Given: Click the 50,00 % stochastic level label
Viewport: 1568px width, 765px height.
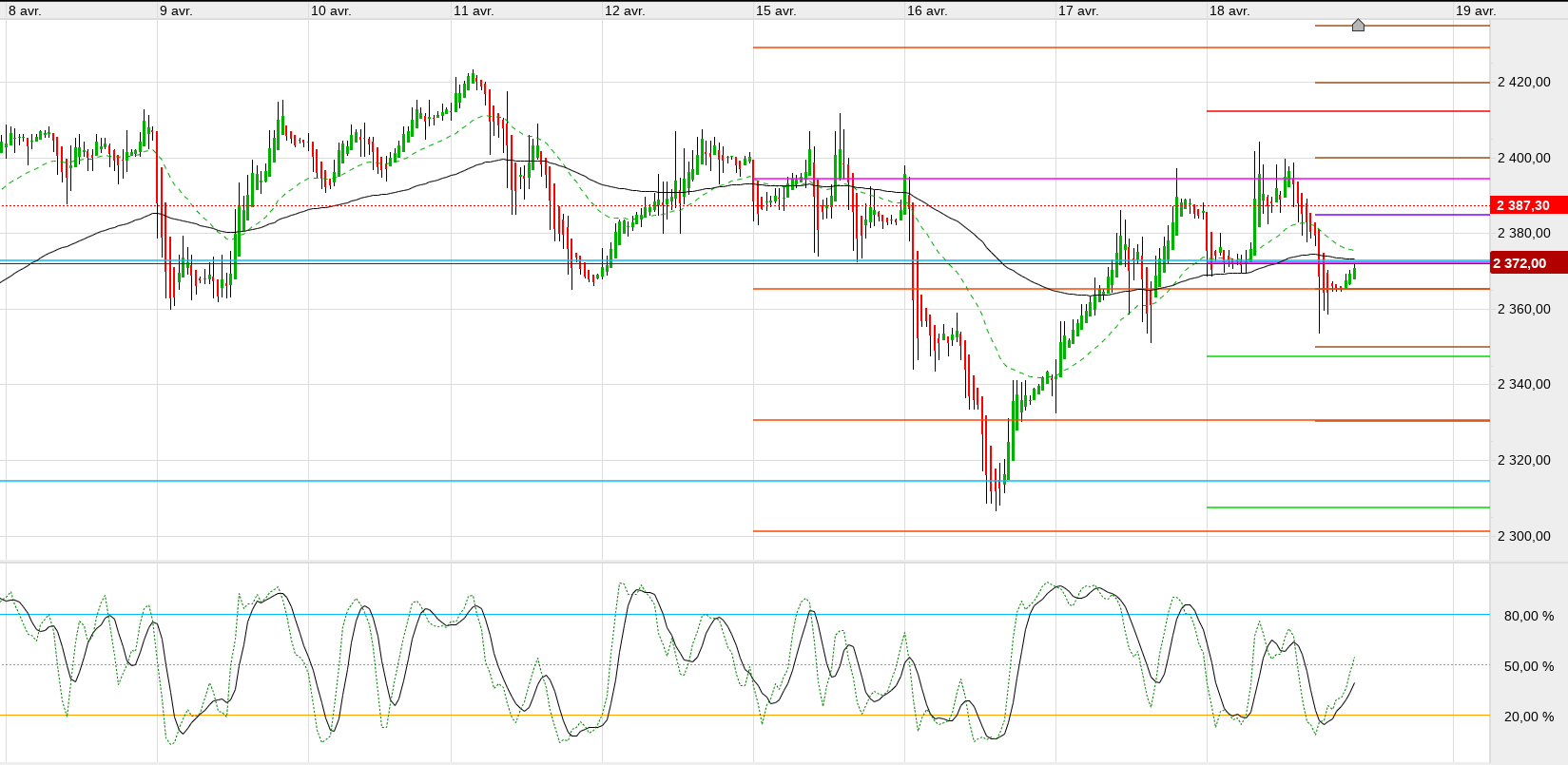Looking at the screenshot, I should click(1529, 666).
